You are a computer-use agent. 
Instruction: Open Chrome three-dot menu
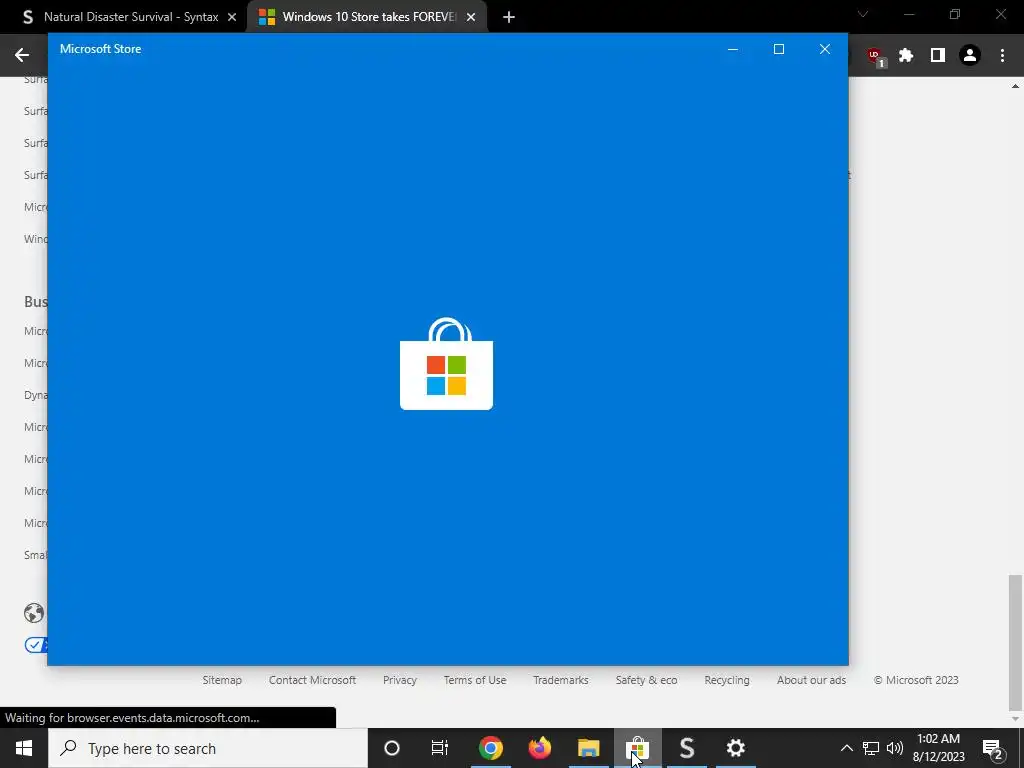point(1002,56)
